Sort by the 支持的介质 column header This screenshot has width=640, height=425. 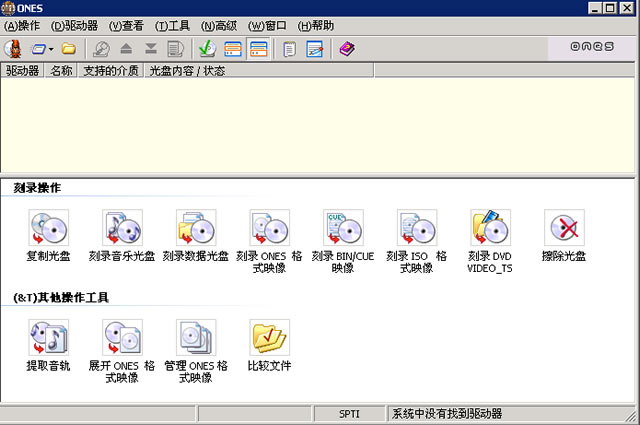111,71
